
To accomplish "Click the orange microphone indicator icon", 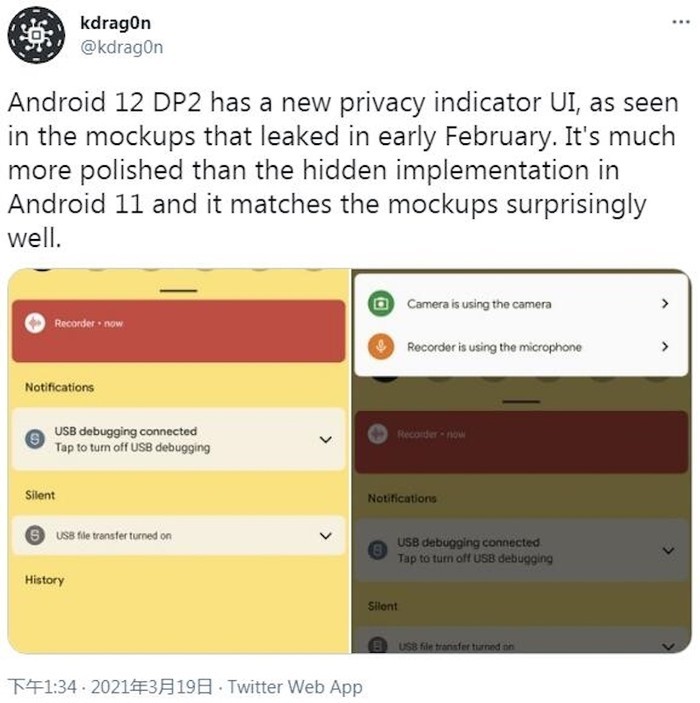I will pos(379,347).
